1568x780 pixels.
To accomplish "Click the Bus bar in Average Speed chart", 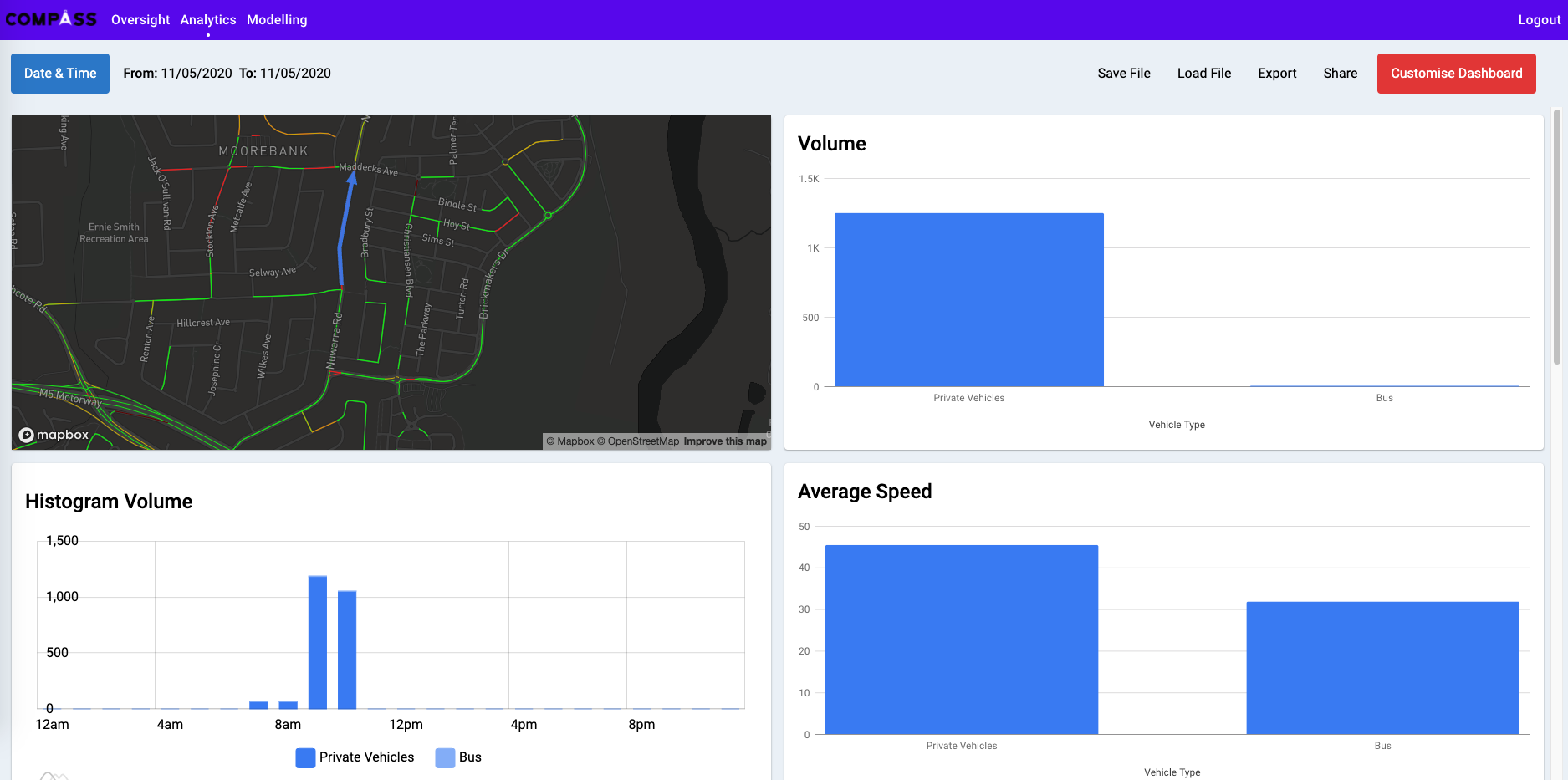I will (1383, 668).
